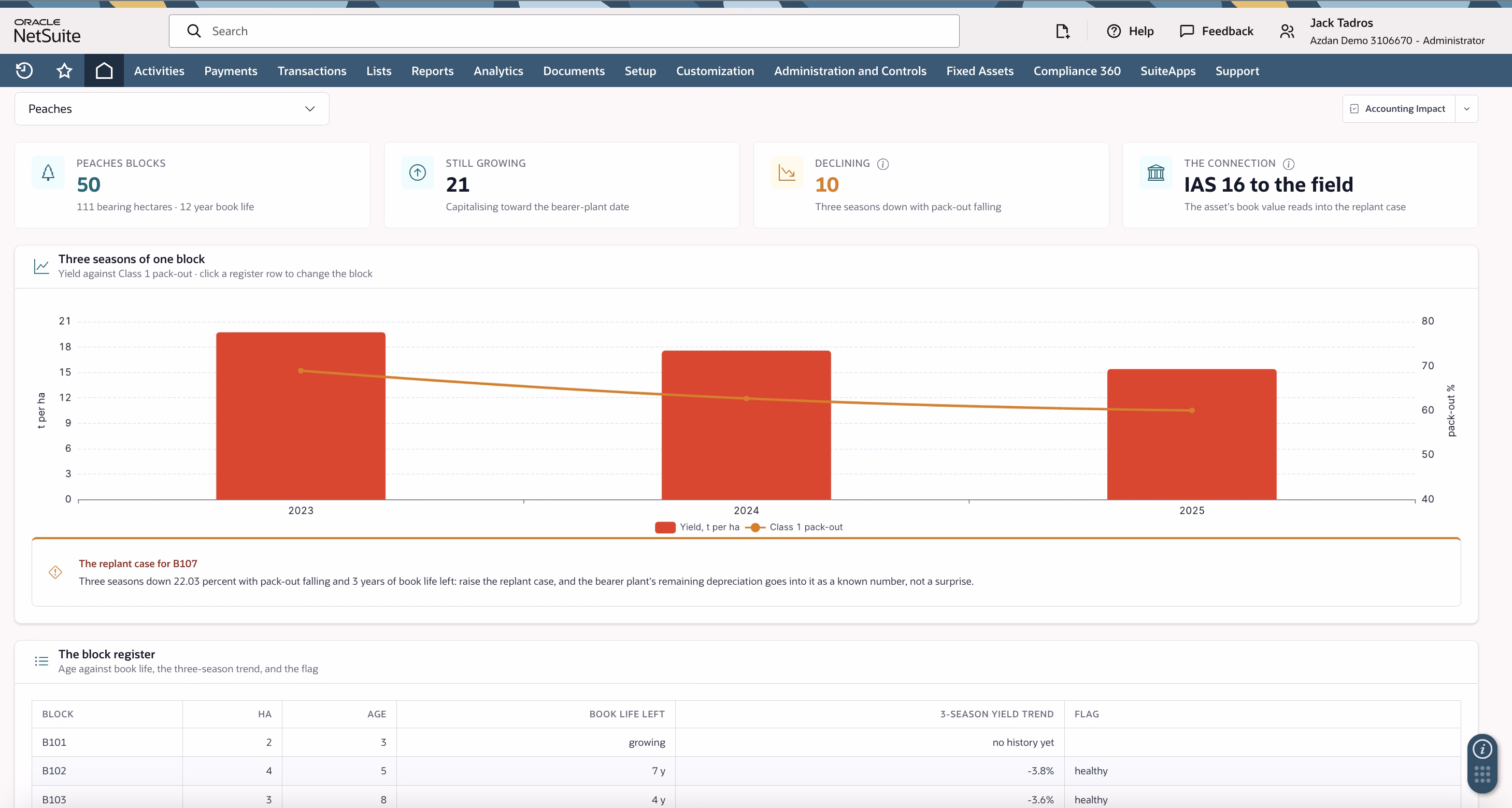Open the role switcher people icon
The image size is (1512, 808).
1287,31
